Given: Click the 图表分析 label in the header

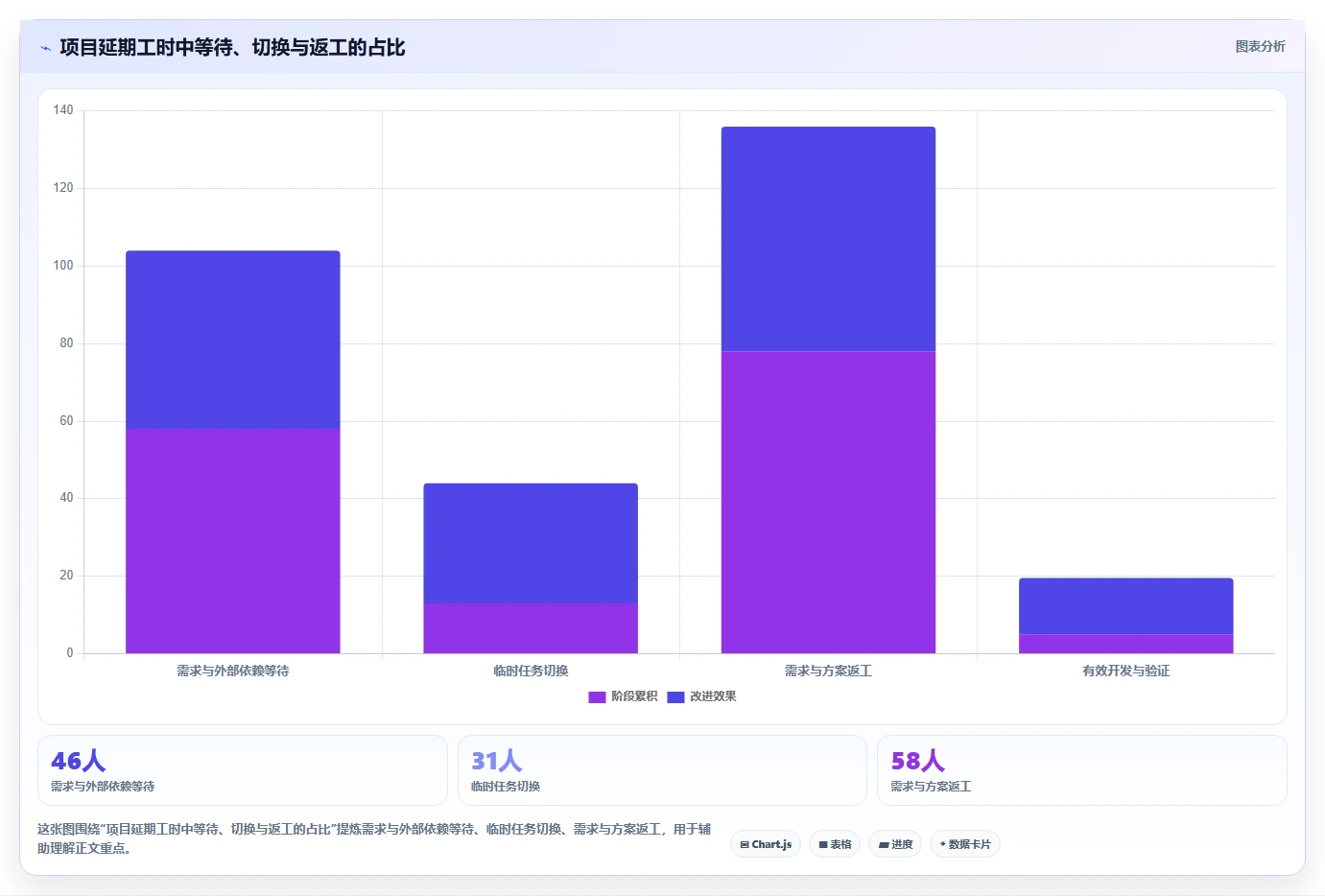Looking at the screenshot, I should click(x=1260, y=46).
